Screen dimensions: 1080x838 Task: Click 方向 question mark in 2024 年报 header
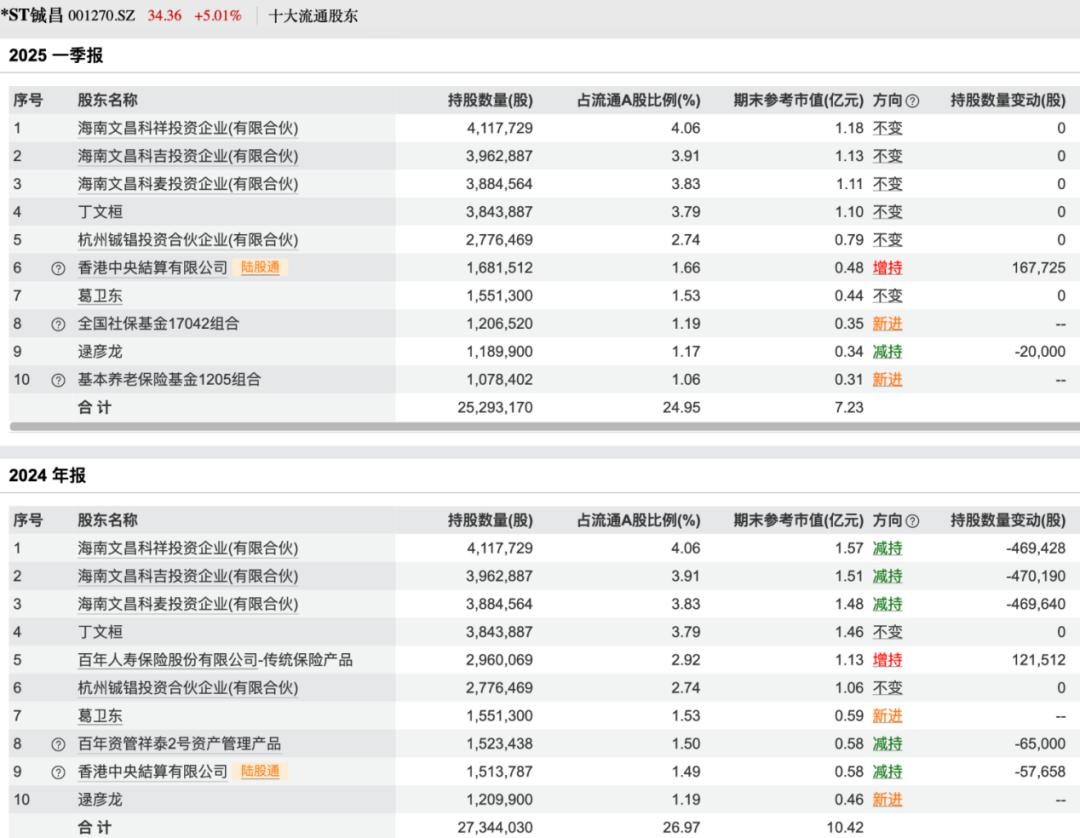point(912,521)
